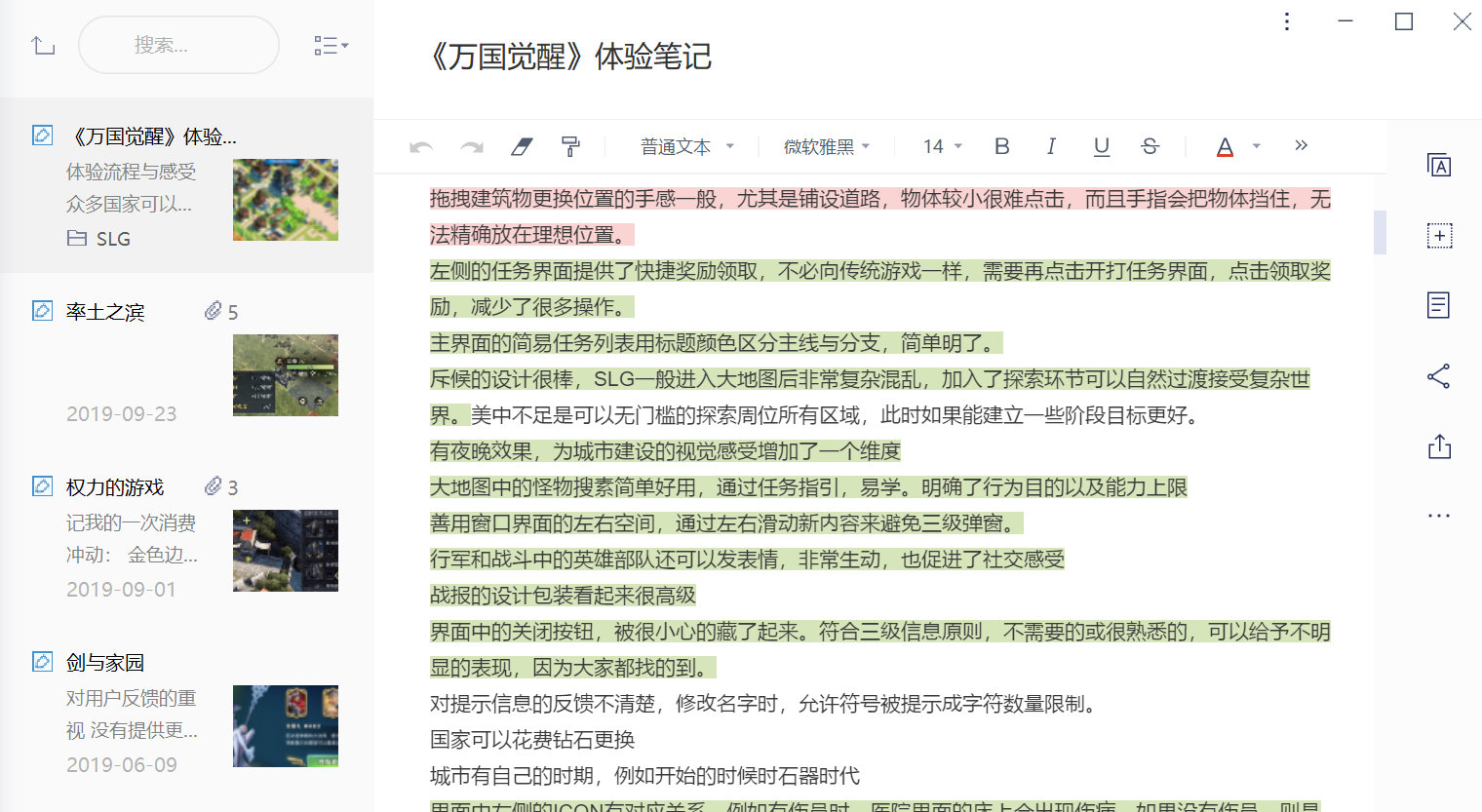Open the 普通文本 paragraph style dropdown
Viewport: 1482px width, 812px height.
tap(687, 147)
